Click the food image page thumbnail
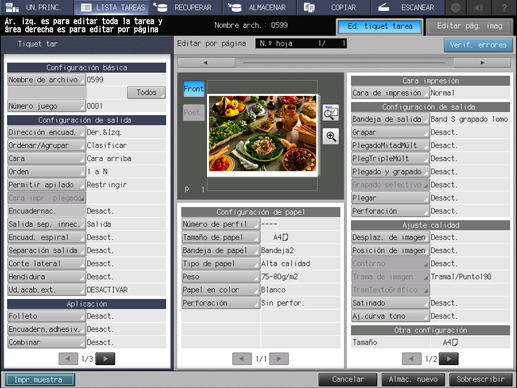517x388 pixels. click(x=262, y=133)
